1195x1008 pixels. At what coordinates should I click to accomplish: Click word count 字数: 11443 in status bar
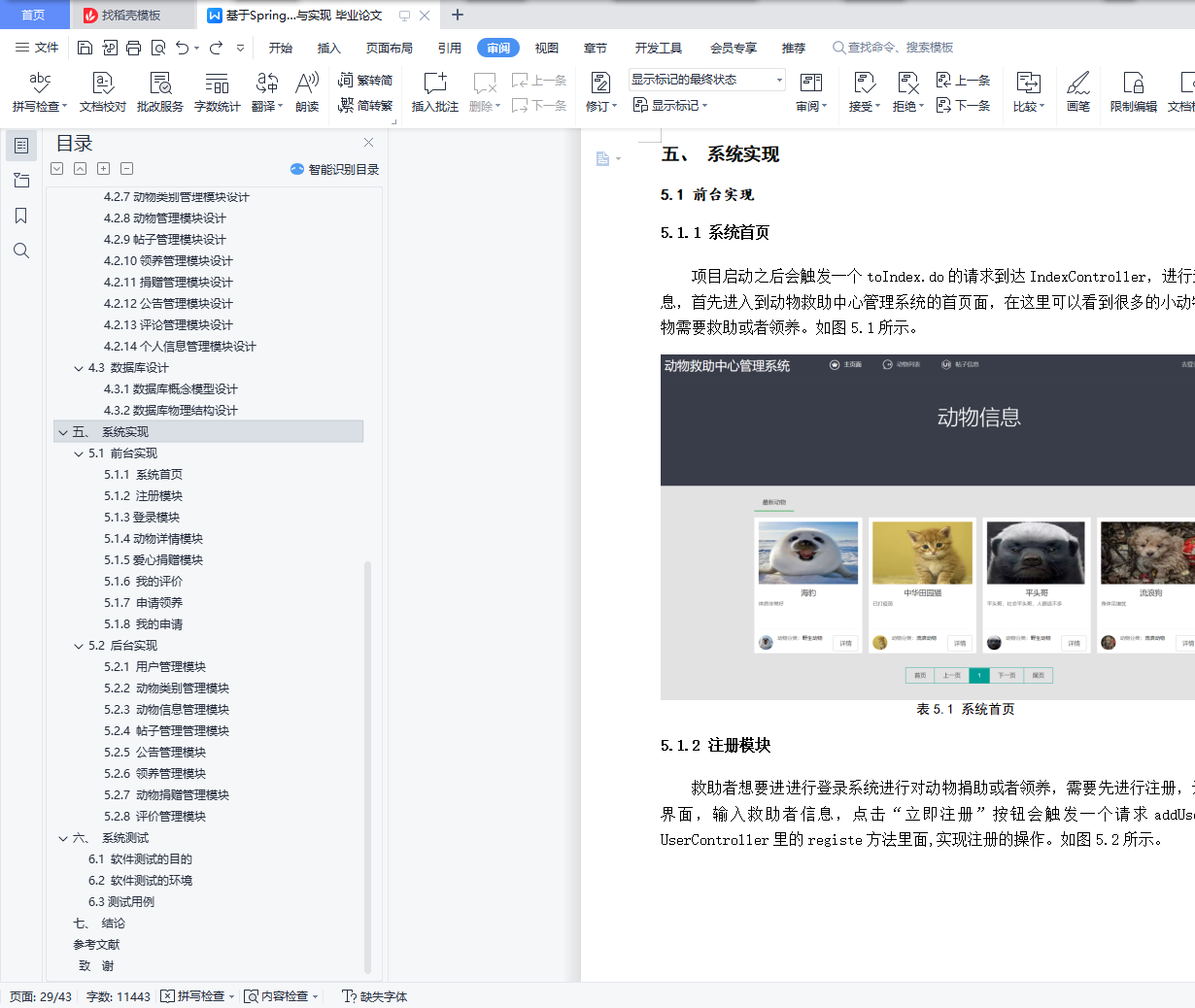pyautogui.click(x=119, y=996)
